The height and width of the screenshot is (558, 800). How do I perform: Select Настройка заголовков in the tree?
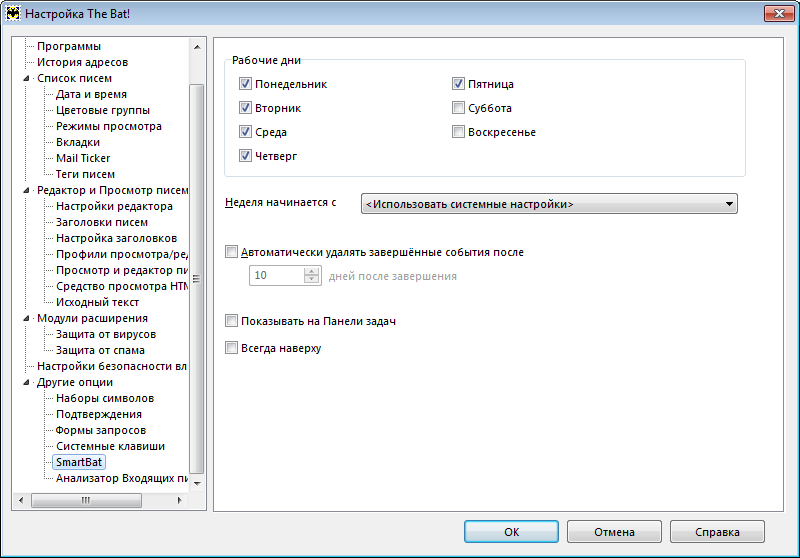(x=116, y=238)
